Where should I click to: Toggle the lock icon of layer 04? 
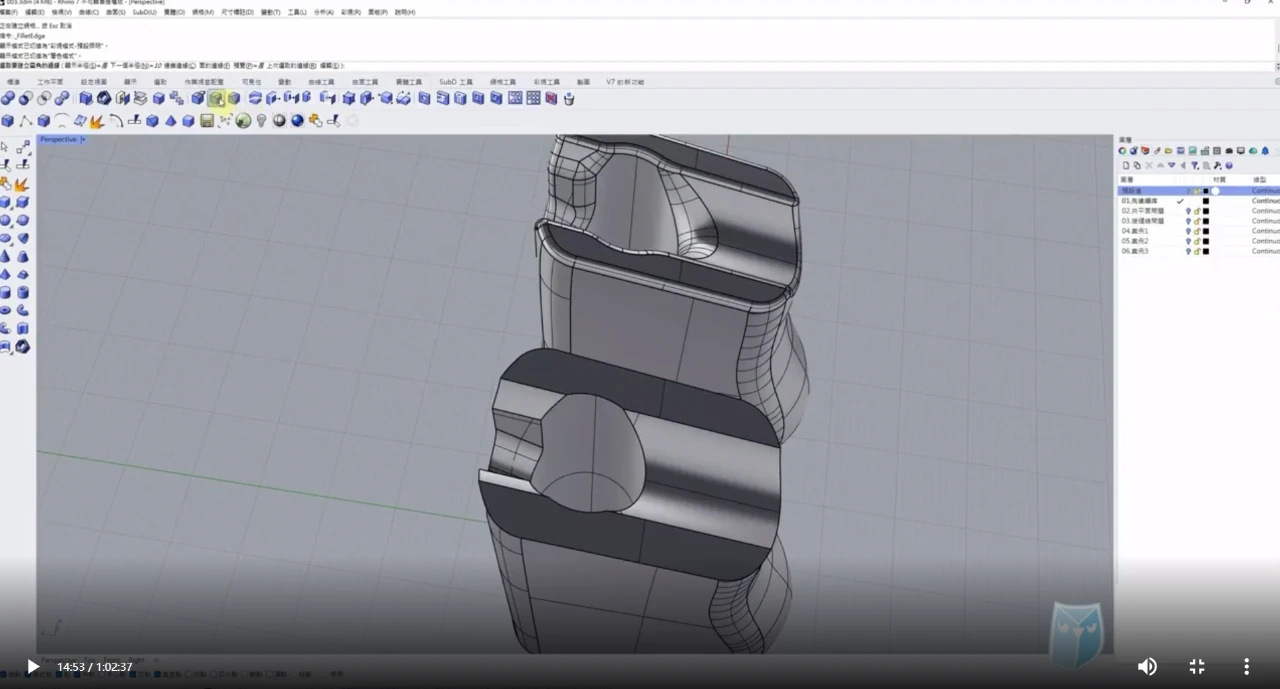pos(1197,231)
